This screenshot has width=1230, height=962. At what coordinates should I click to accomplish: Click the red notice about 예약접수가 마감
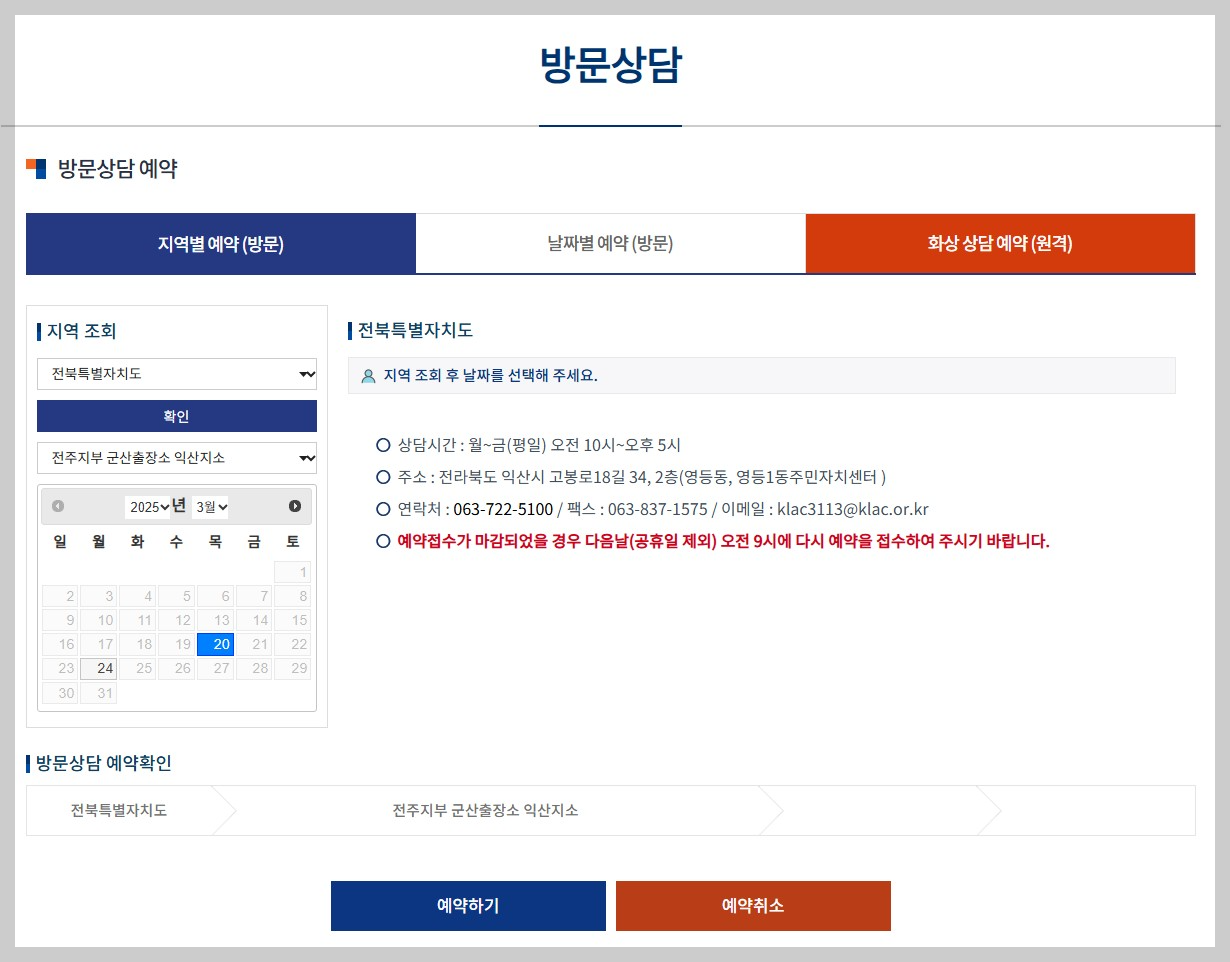point(723,541)
